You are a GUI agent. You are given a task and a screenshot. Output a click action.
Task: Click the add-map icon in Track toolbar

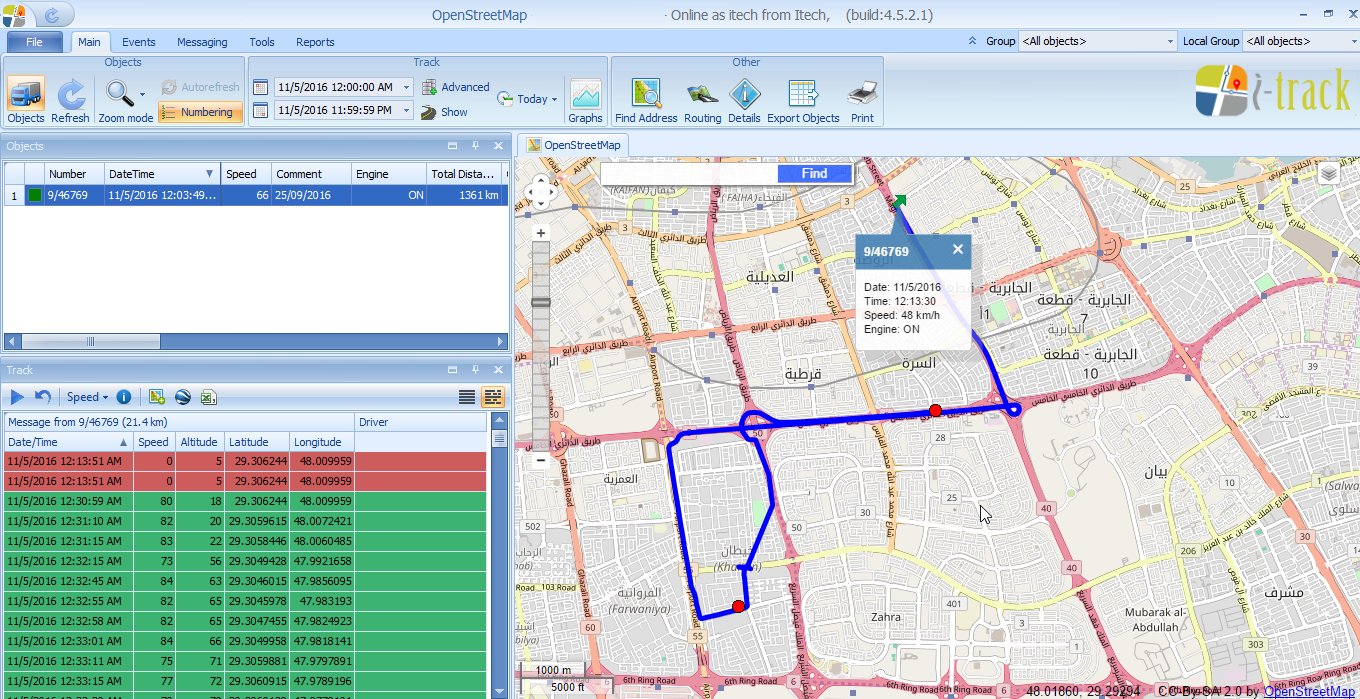[x=156, y=397]
